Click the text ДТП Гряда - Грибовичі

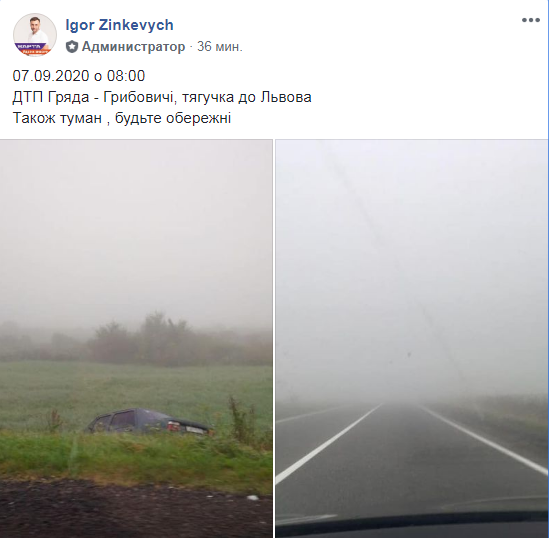(x=92, y=97)
